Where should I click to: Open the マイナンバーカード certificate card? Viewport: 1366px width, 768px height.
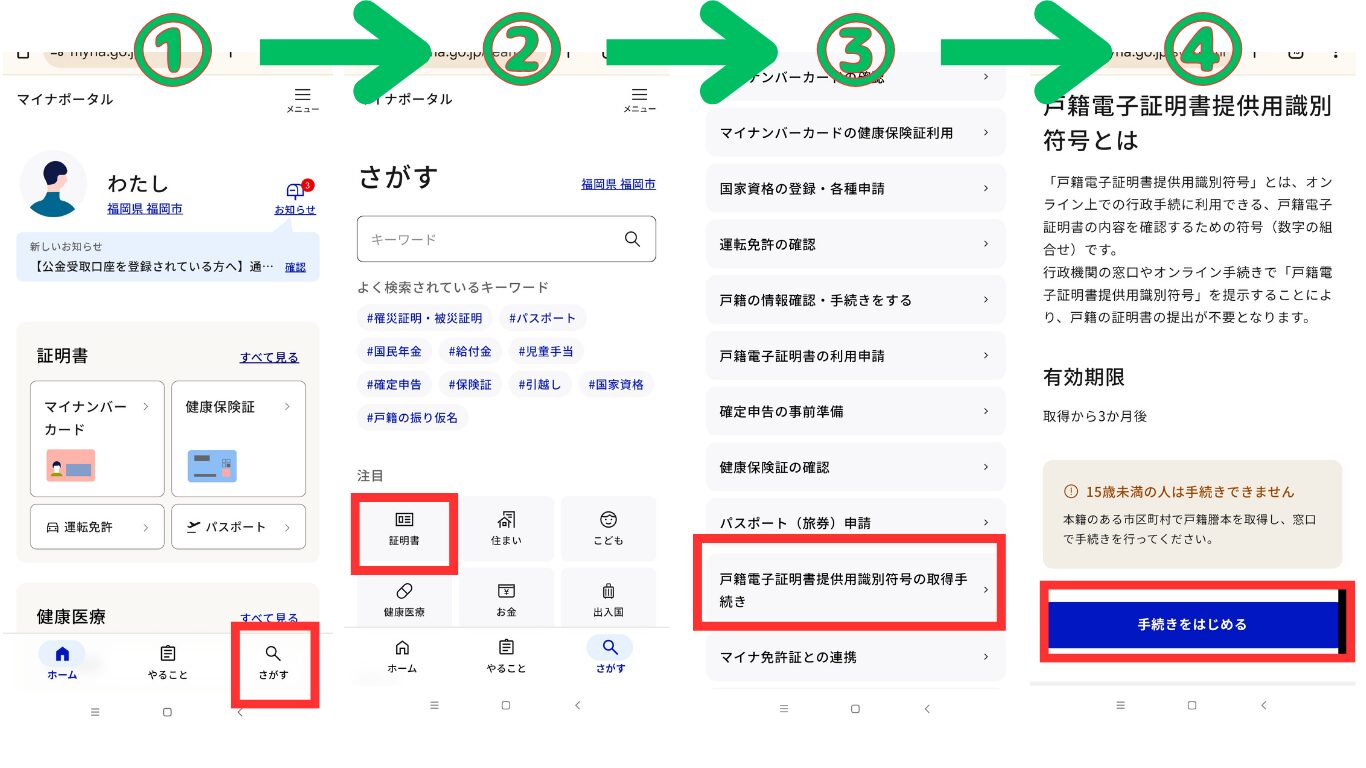[97, 438]
